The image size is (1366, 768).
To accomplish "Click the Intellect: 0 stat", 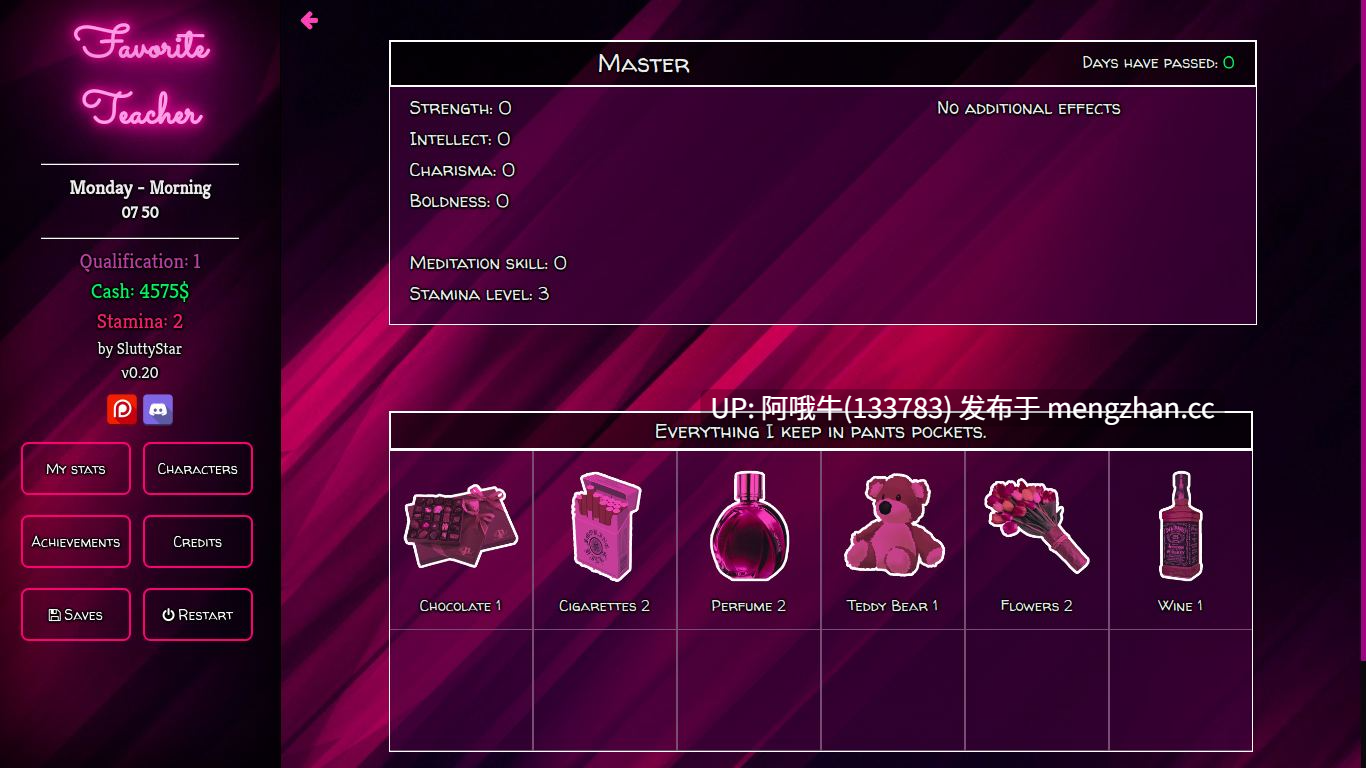I will [460, 139].
